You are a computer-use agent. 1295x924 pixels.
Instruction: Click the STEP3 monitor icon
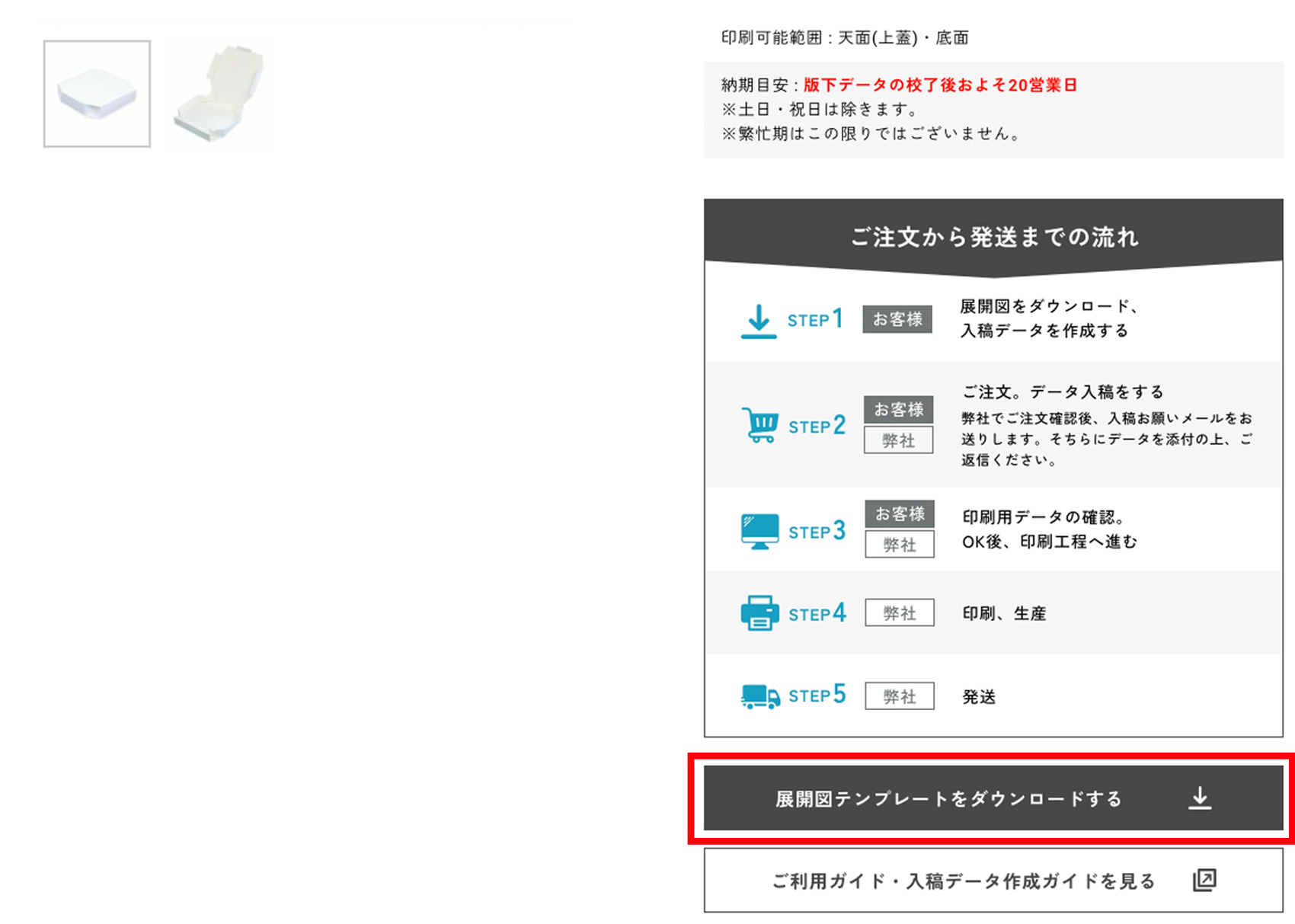click(x=759, y=531)
